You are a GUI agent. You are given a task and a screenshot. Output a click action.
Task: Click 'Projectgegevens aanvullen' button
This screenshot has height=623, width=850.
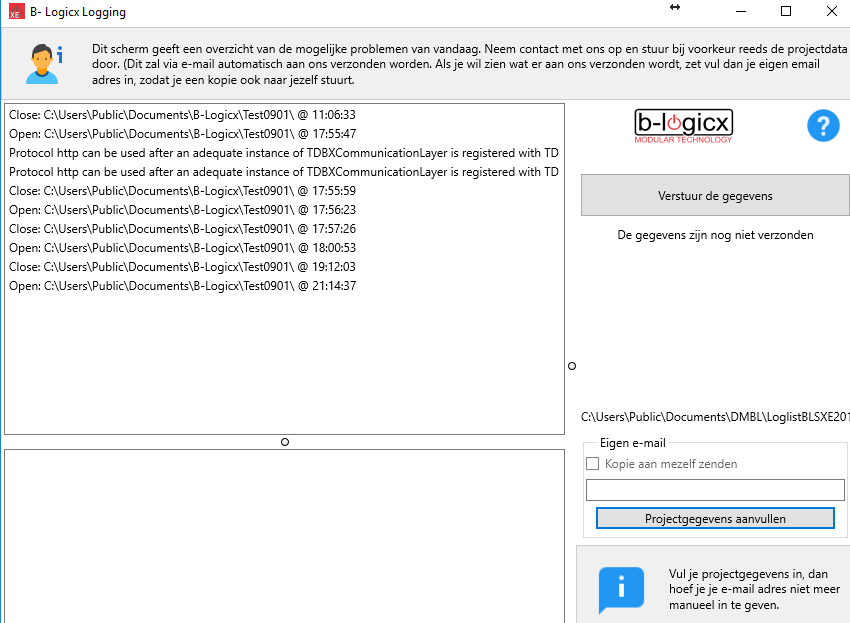click(x=715, y=518)
